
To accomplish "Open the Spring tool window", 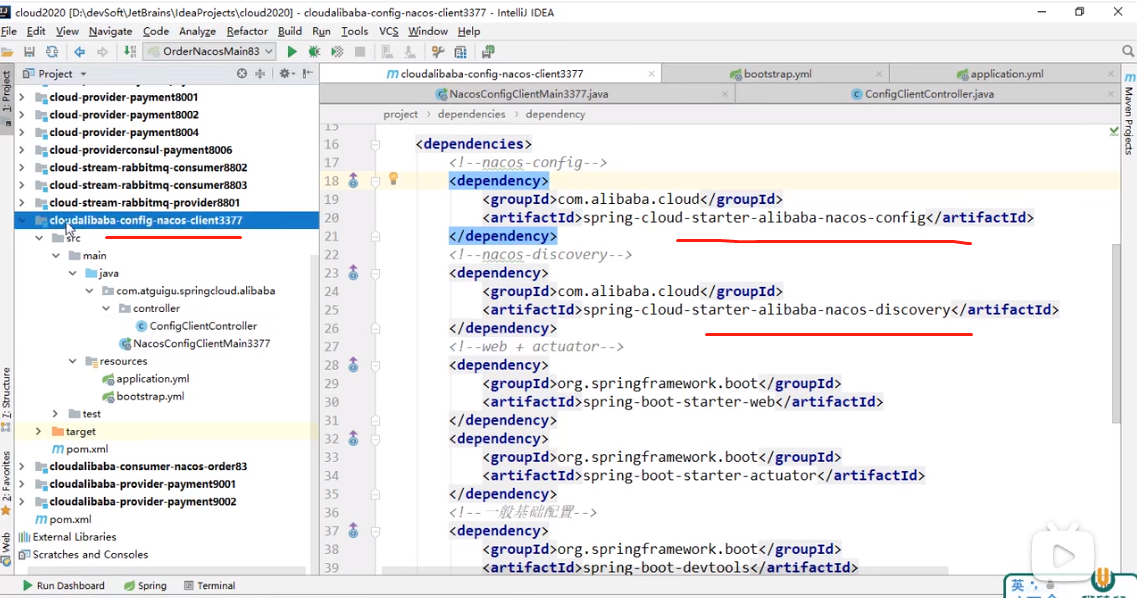I will pos(145,586).
